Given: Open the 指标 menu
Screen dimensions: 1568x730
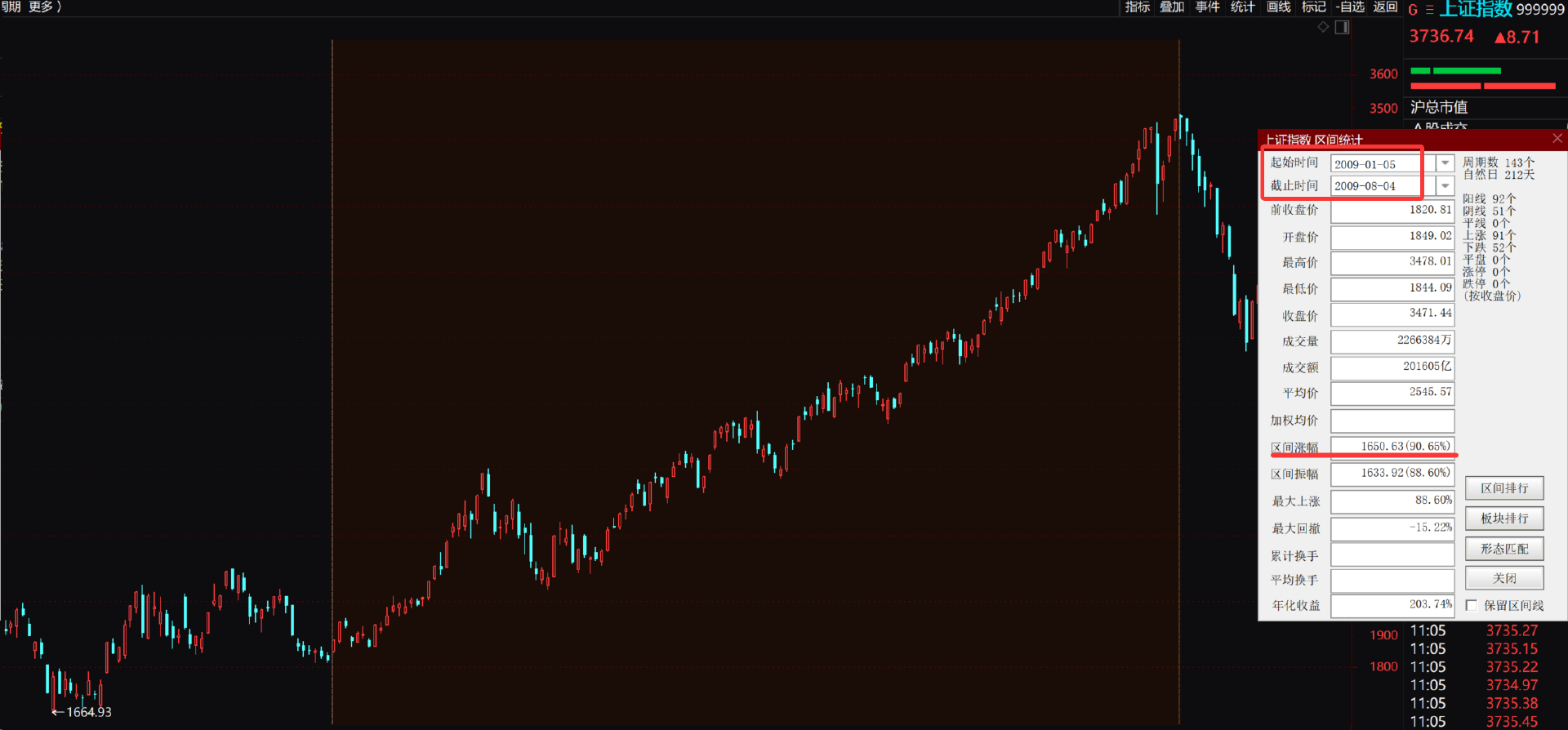Looking at the screenshot, I should (x=1137, y=7).
